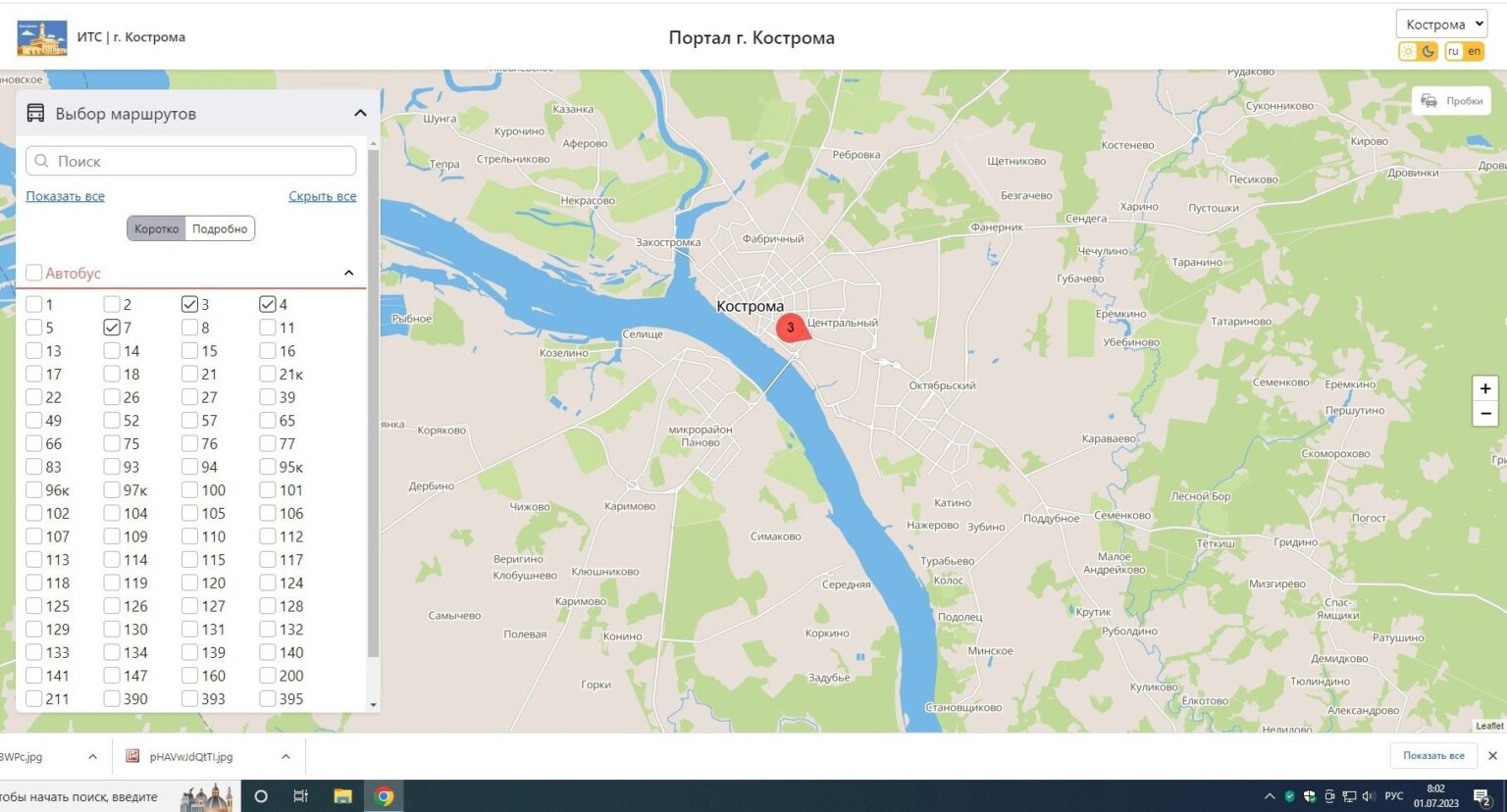Open Chrome from the taskbar
Image resolution: width=1507 pixels, height=812 pixels.
pos(385,796)
